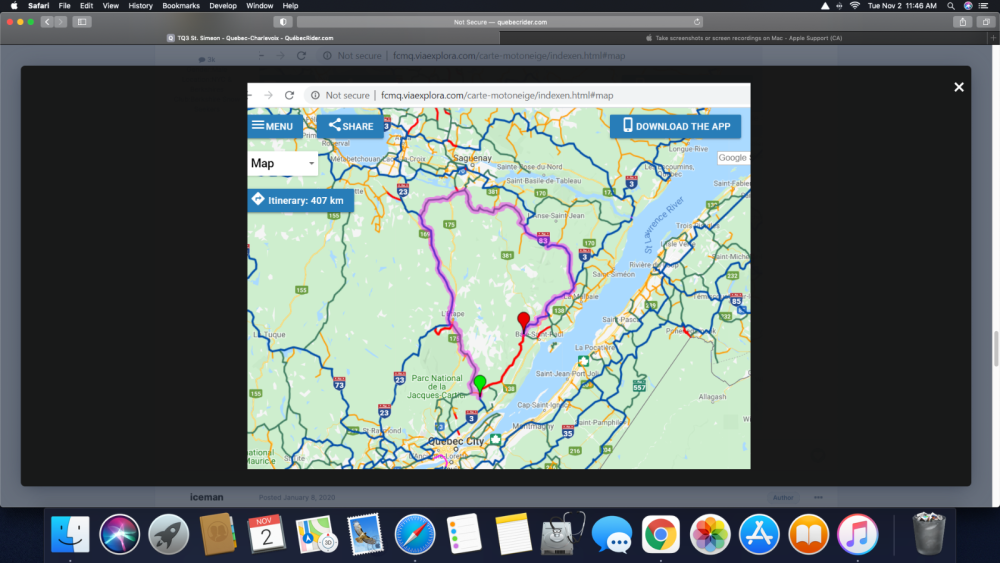Image resolution: width=1000 pixels, height=563 pixels.
Task: Open App Store from the Dock
Action: (759, 534)
